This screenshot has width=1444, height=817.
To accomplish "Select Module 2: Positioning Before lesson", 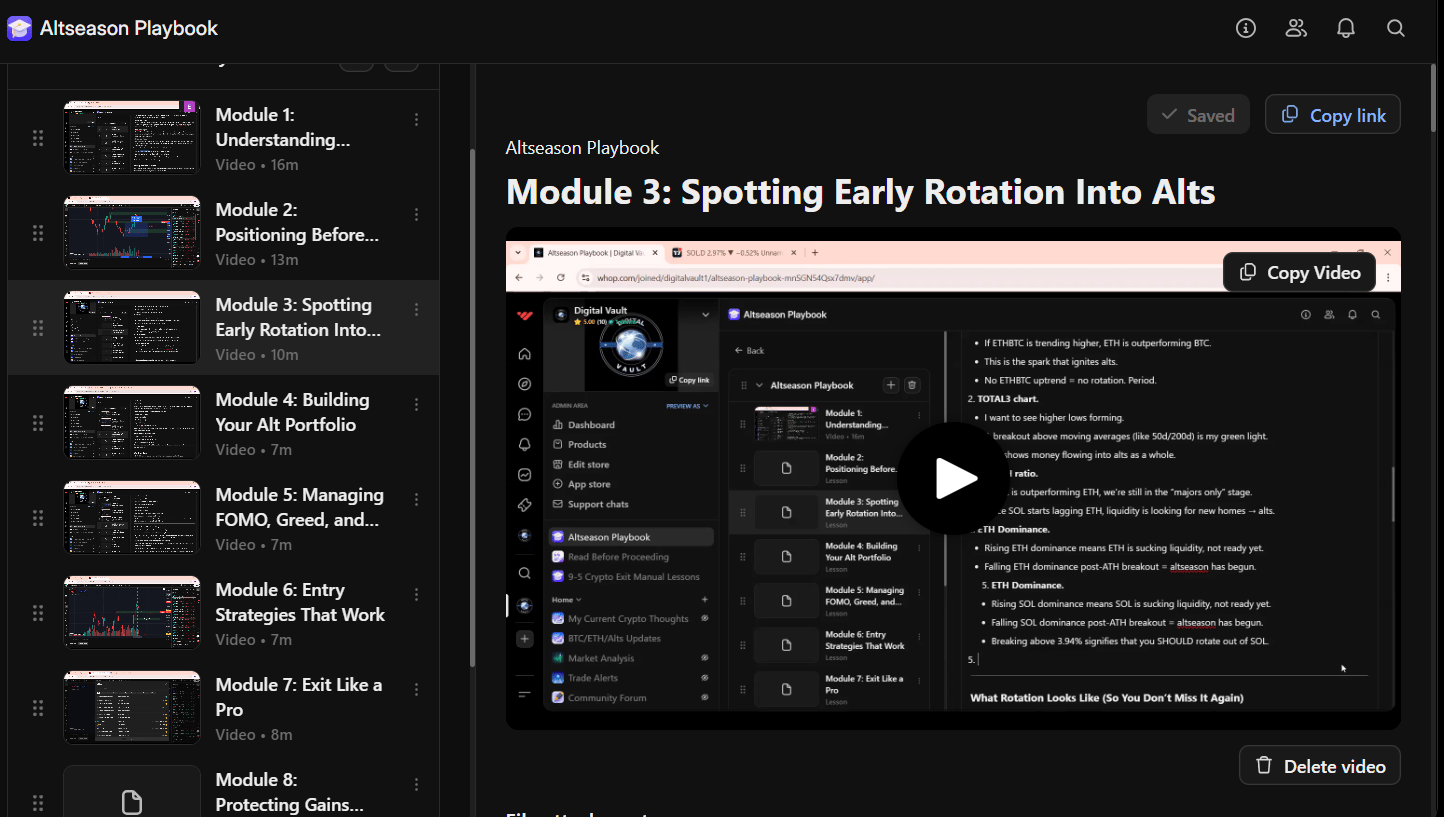I will (223, 233).
